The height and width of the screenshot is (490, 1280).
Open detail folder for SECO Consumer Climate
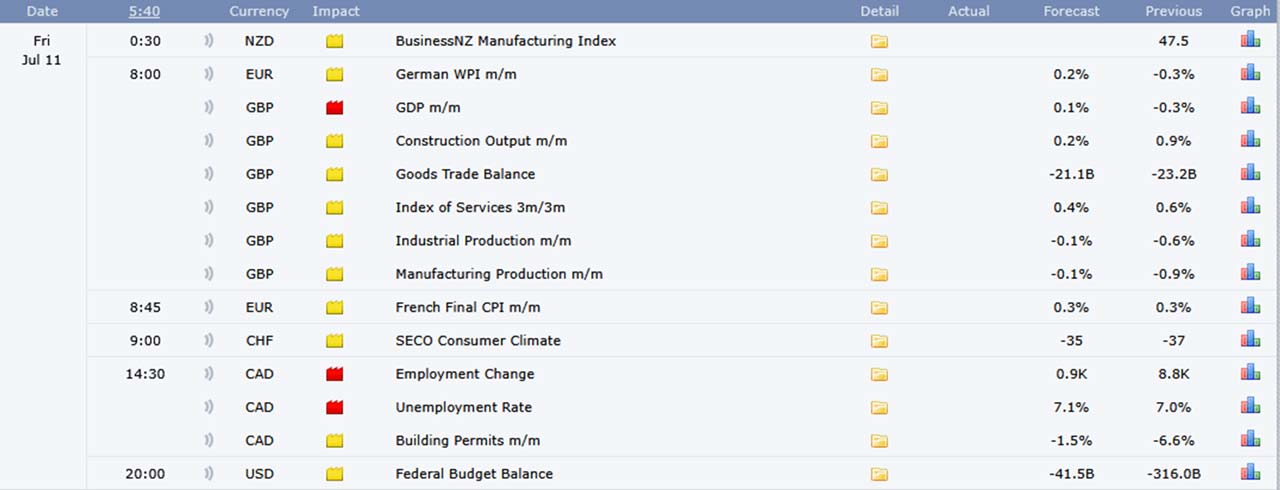[x=879, y=341]
